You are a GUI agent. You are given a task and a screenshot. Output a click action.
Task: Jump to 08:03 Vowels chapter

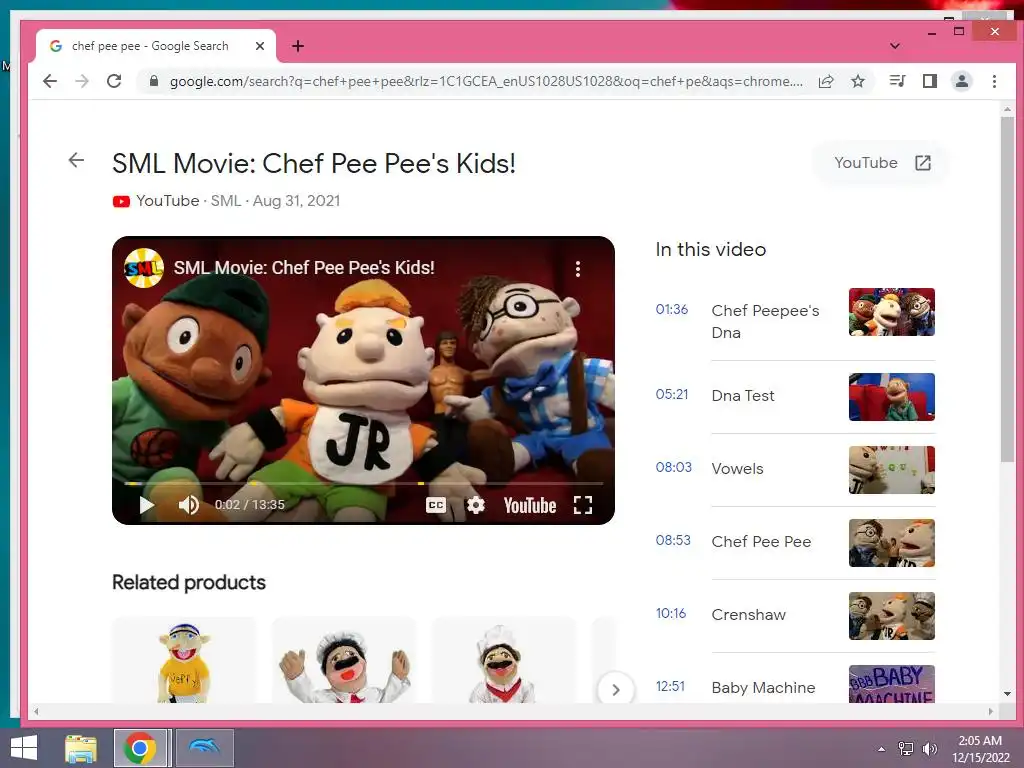click(x=795, y=470)
